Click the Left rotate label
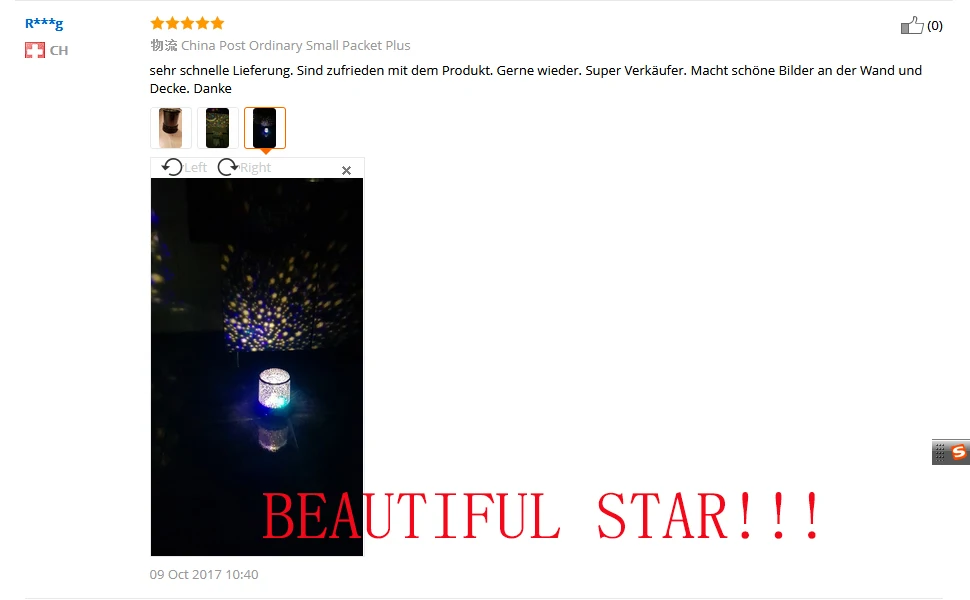 tap(195, 168)
